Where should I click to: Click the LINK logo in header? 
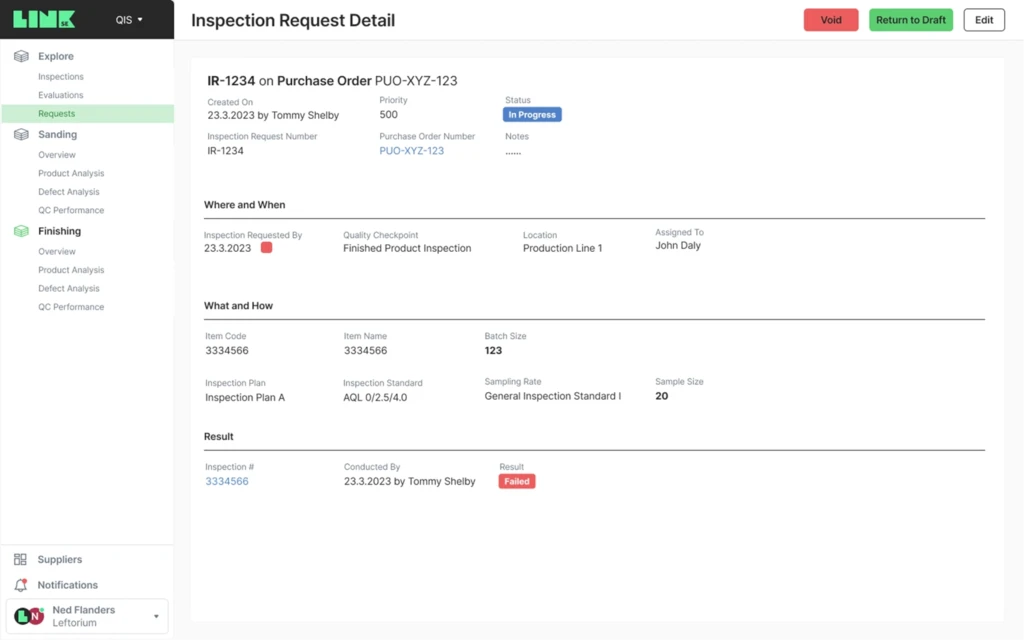coord(44,19)
